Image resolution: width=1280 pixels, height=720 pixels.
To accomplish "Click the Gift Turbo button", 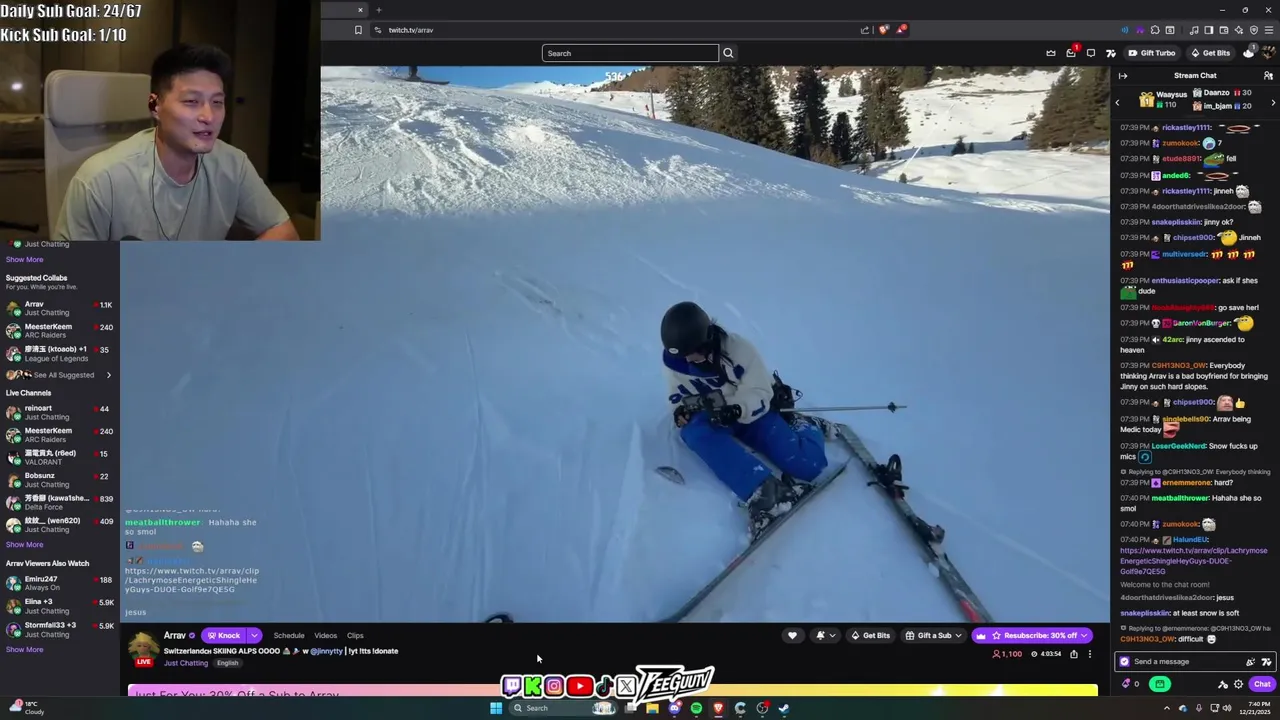I will click(1151, 53).
